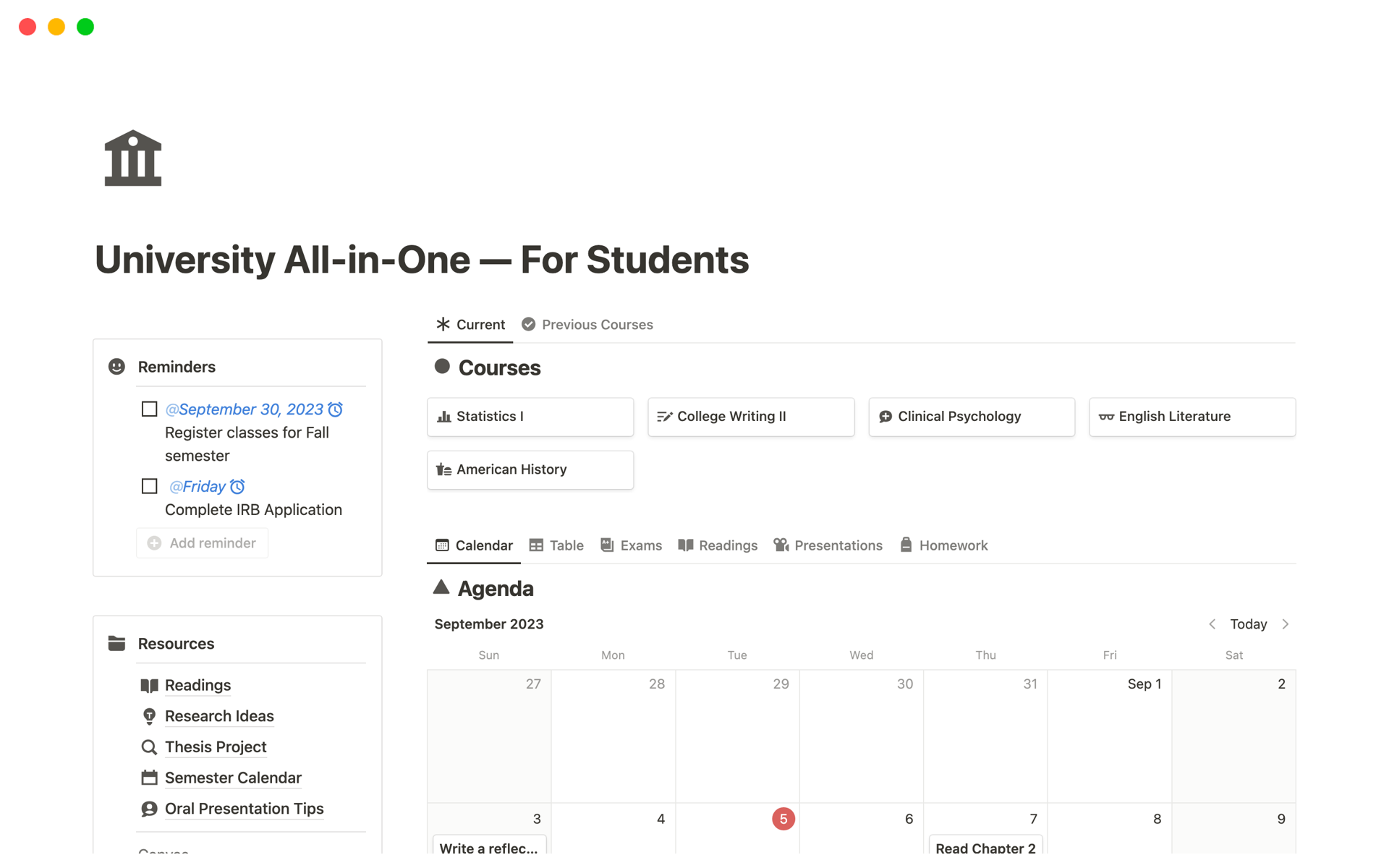The width and height of the screenshot is (1389, 868).
Task: Click the university building page icon
Action: pyautogui.click(x=132, y=158)
